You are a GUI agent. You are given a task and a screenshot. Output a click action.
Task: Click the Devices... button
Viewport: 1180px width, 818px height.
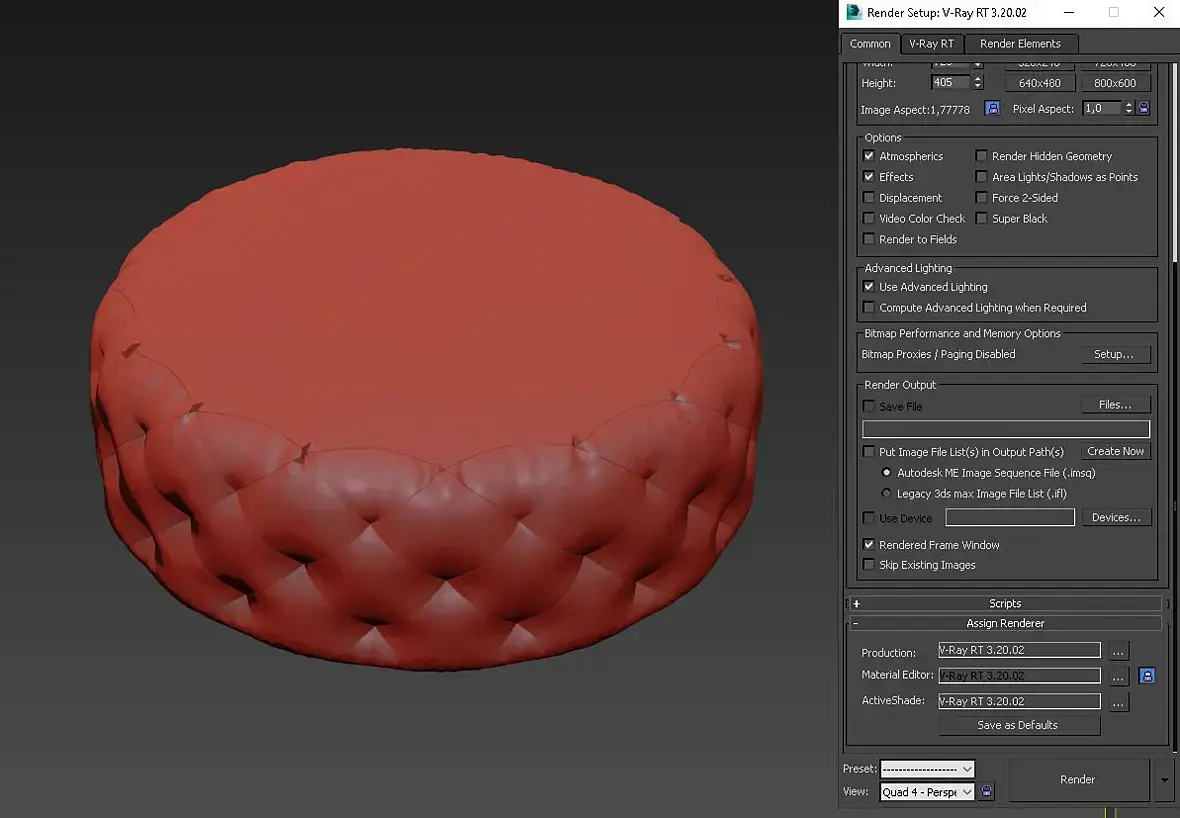1115,518
